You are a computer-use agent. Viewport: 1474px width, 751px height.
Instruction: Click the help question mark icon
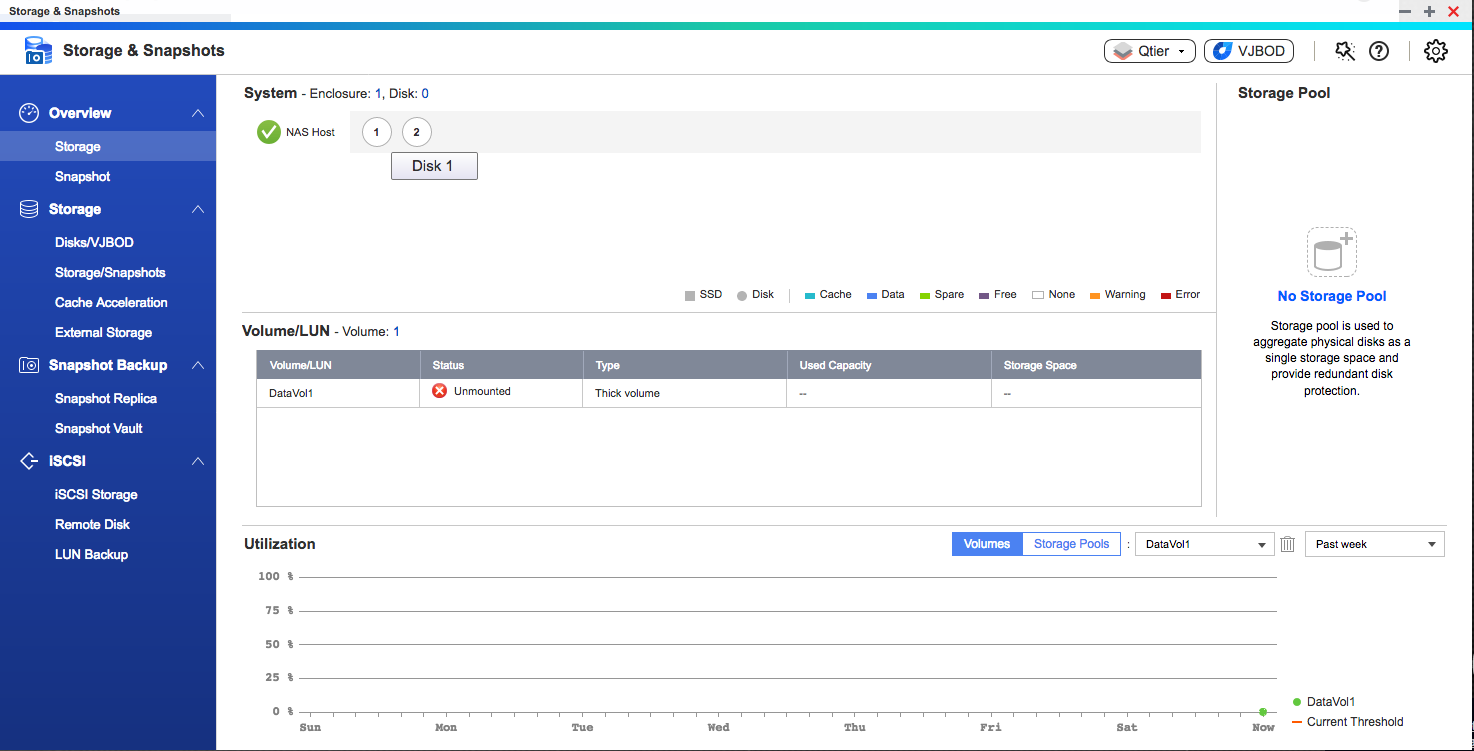1379,51
